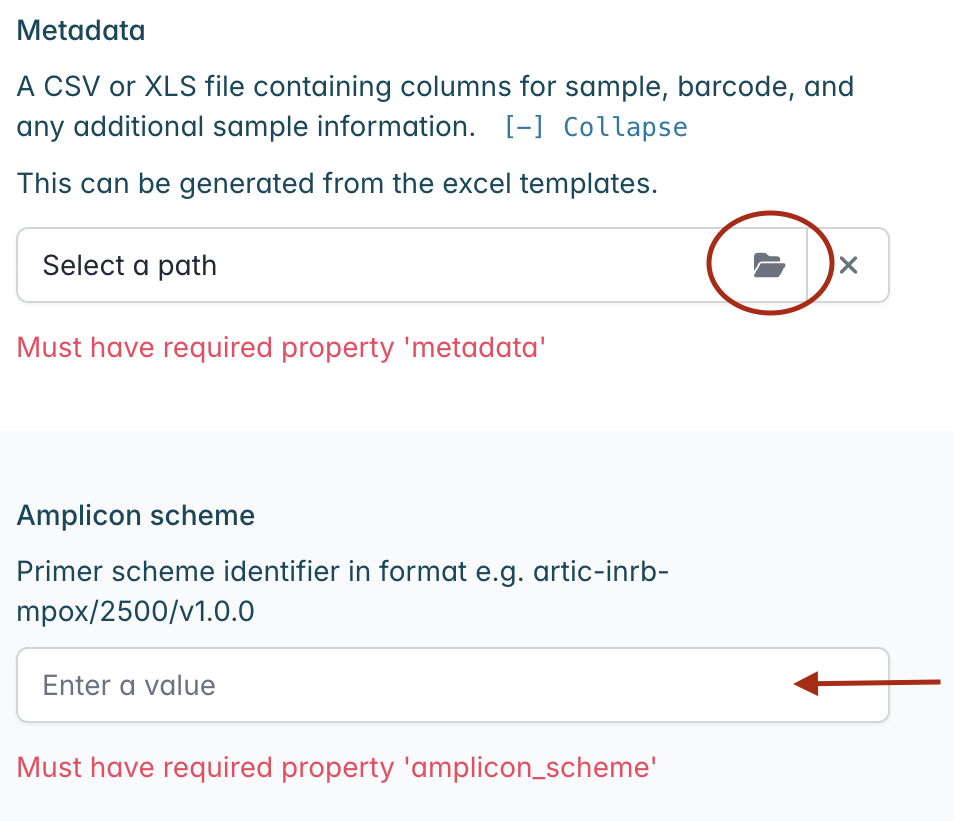Click the Amplicon scheme heading

(136, 515)
